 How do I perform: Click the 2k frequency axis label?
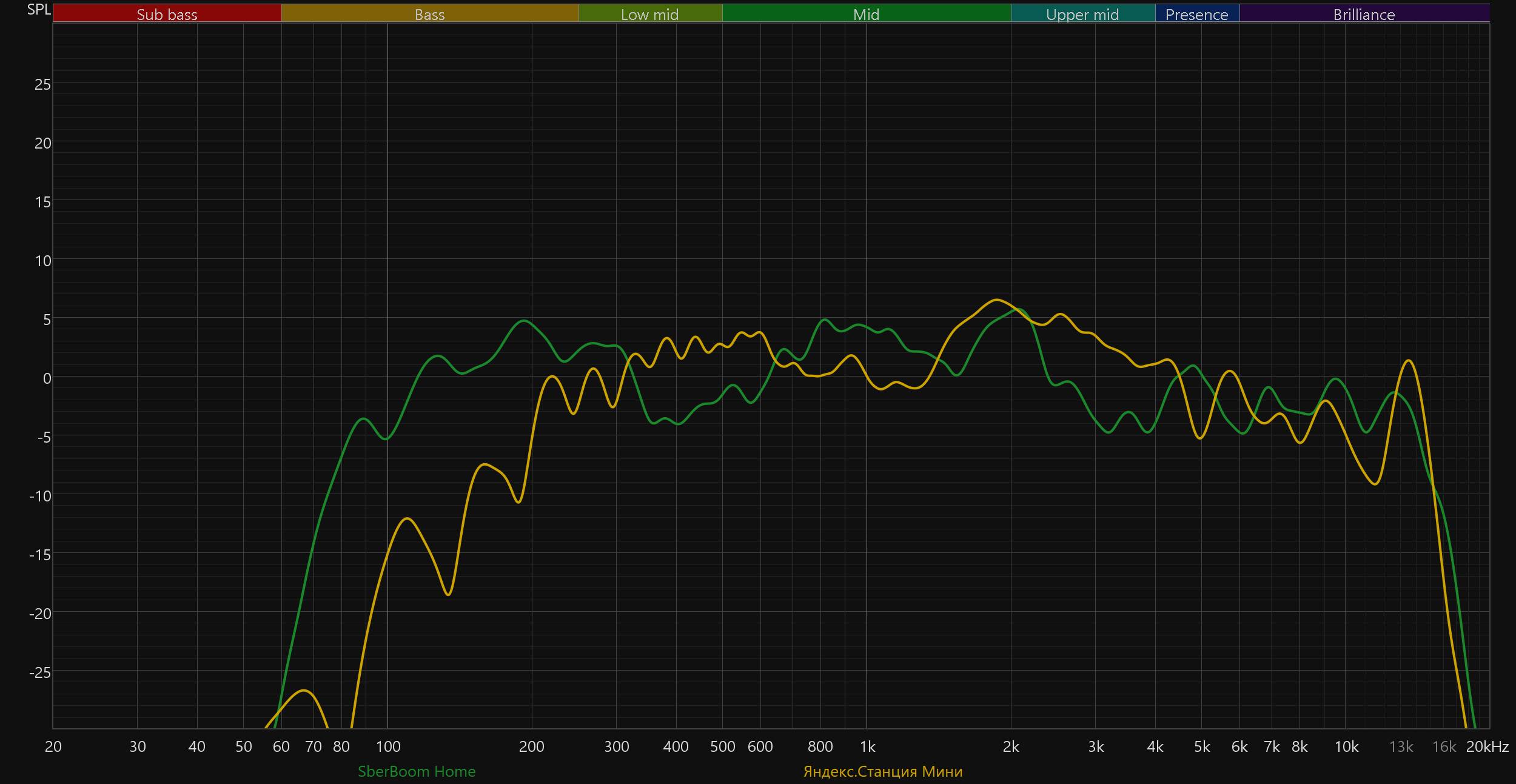tap(1011, 746)
